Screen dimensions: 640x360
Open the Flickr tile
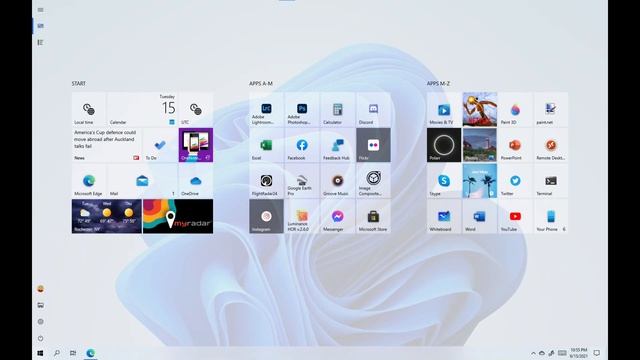coord(373,145)
